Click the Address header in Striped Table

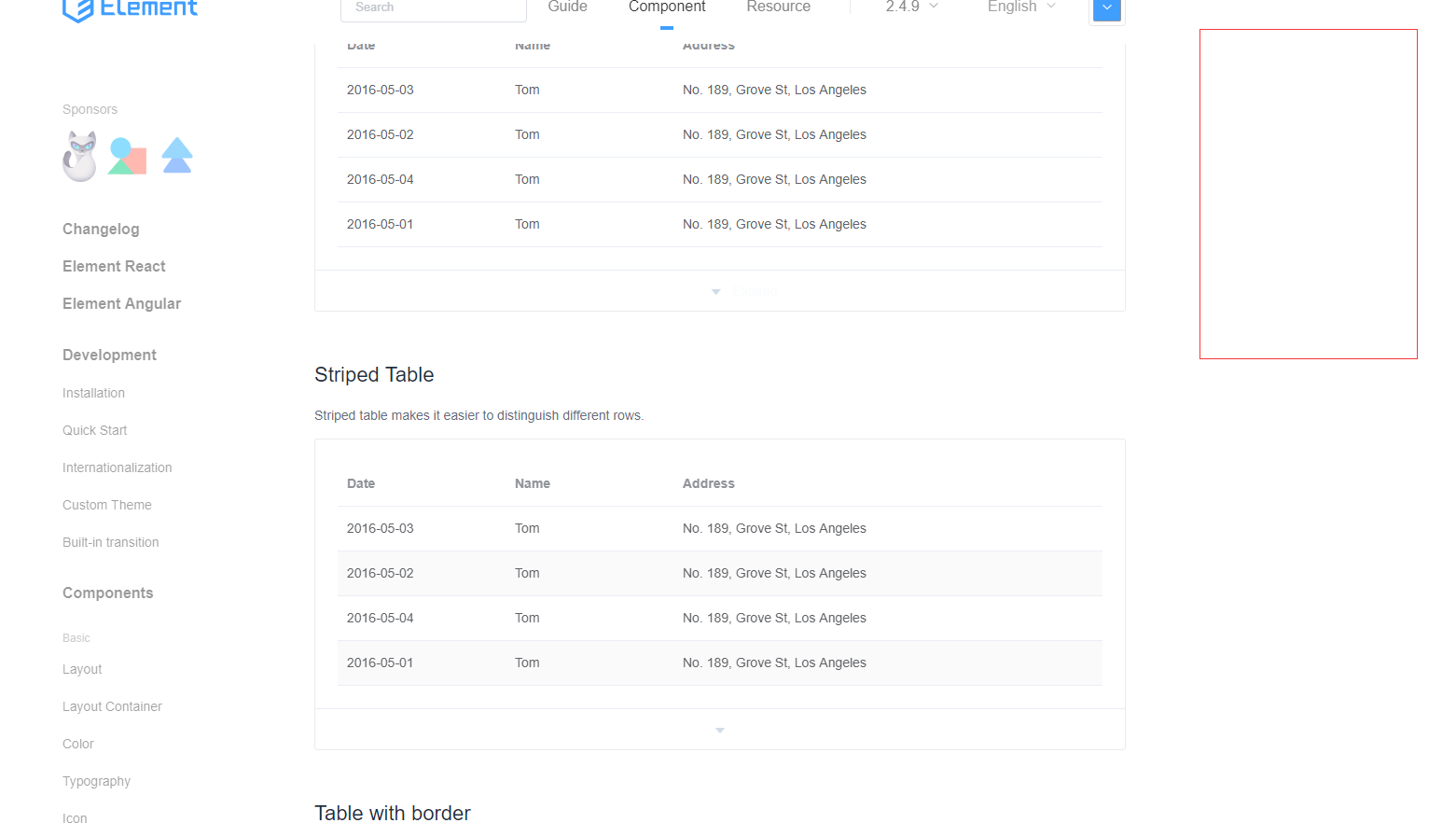(709, 483)
